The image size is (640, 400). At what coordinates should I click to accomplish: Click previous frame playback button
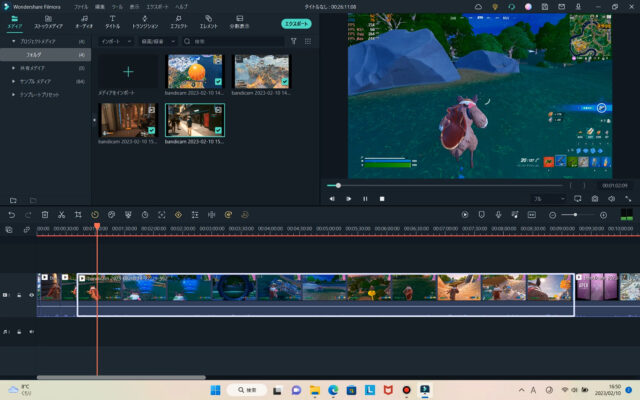(x=332, y=199)
